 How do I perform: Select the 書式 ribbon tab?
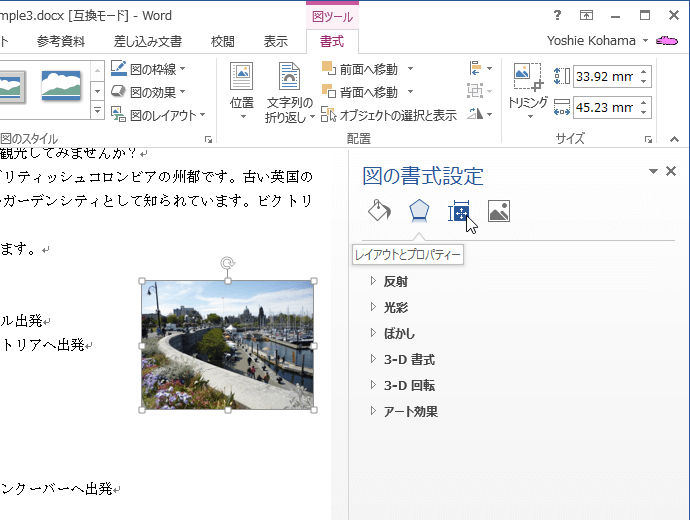tap(332, 41)
